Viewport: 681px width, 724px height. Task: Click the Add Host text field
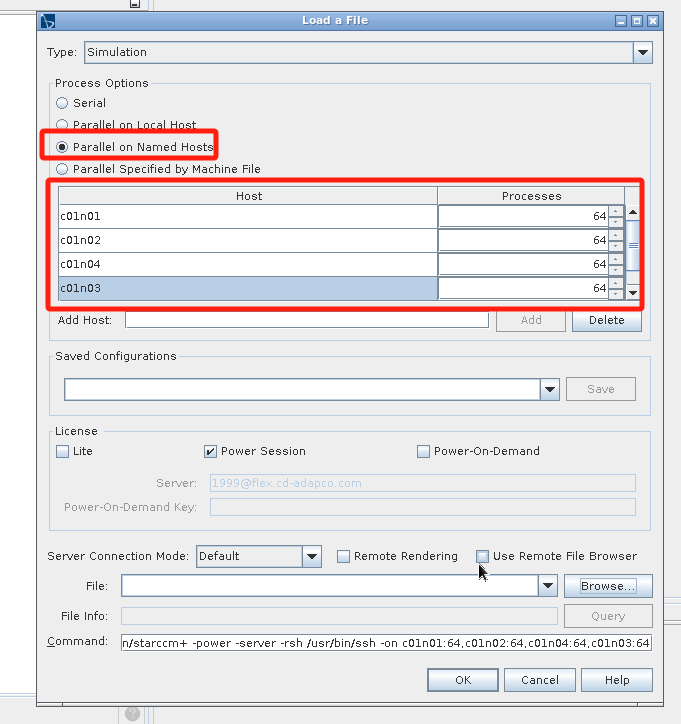point(307,320)
